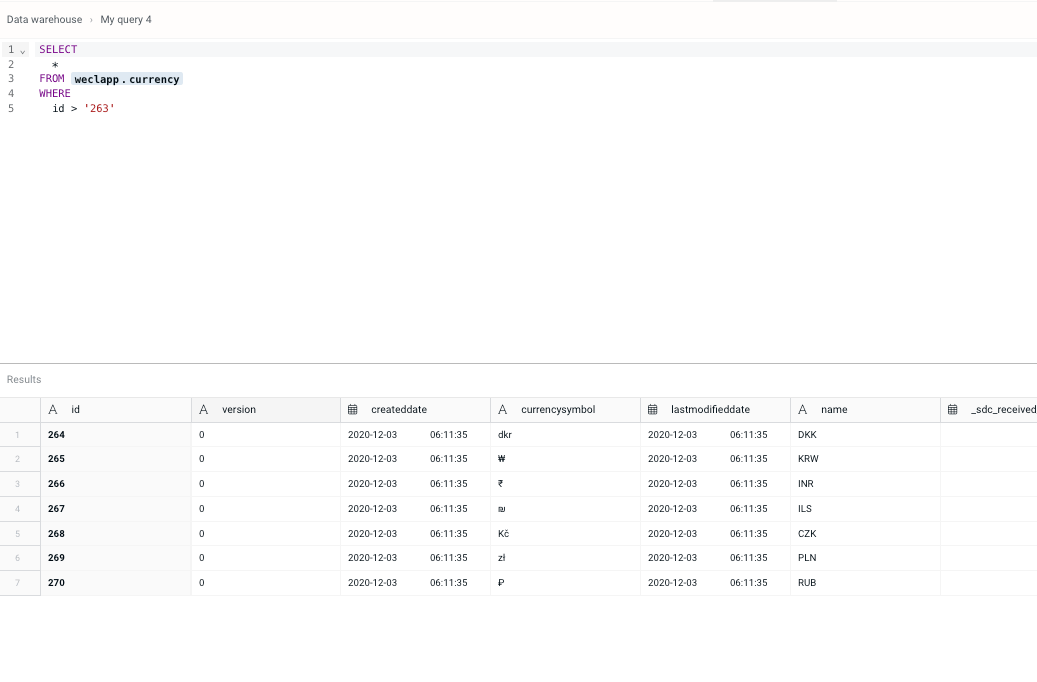Select createddate cell in the CZK row
The image size is (1037, 682).
(x=415, y=534)
